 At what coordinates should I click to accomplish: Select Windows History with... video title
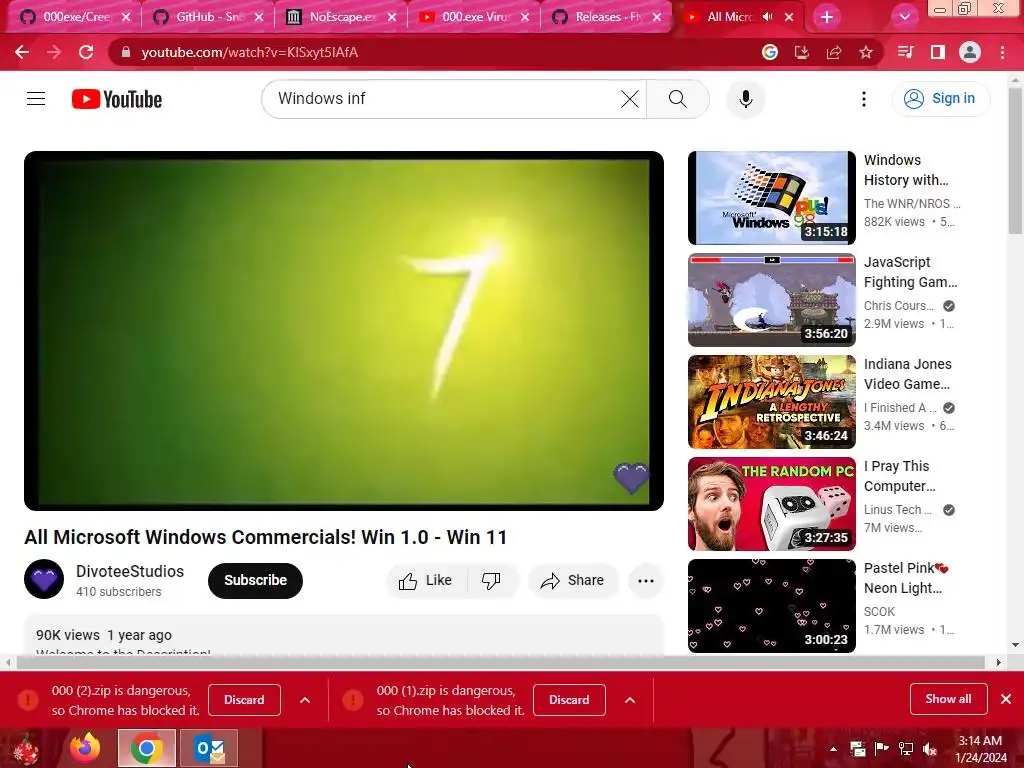906,170
